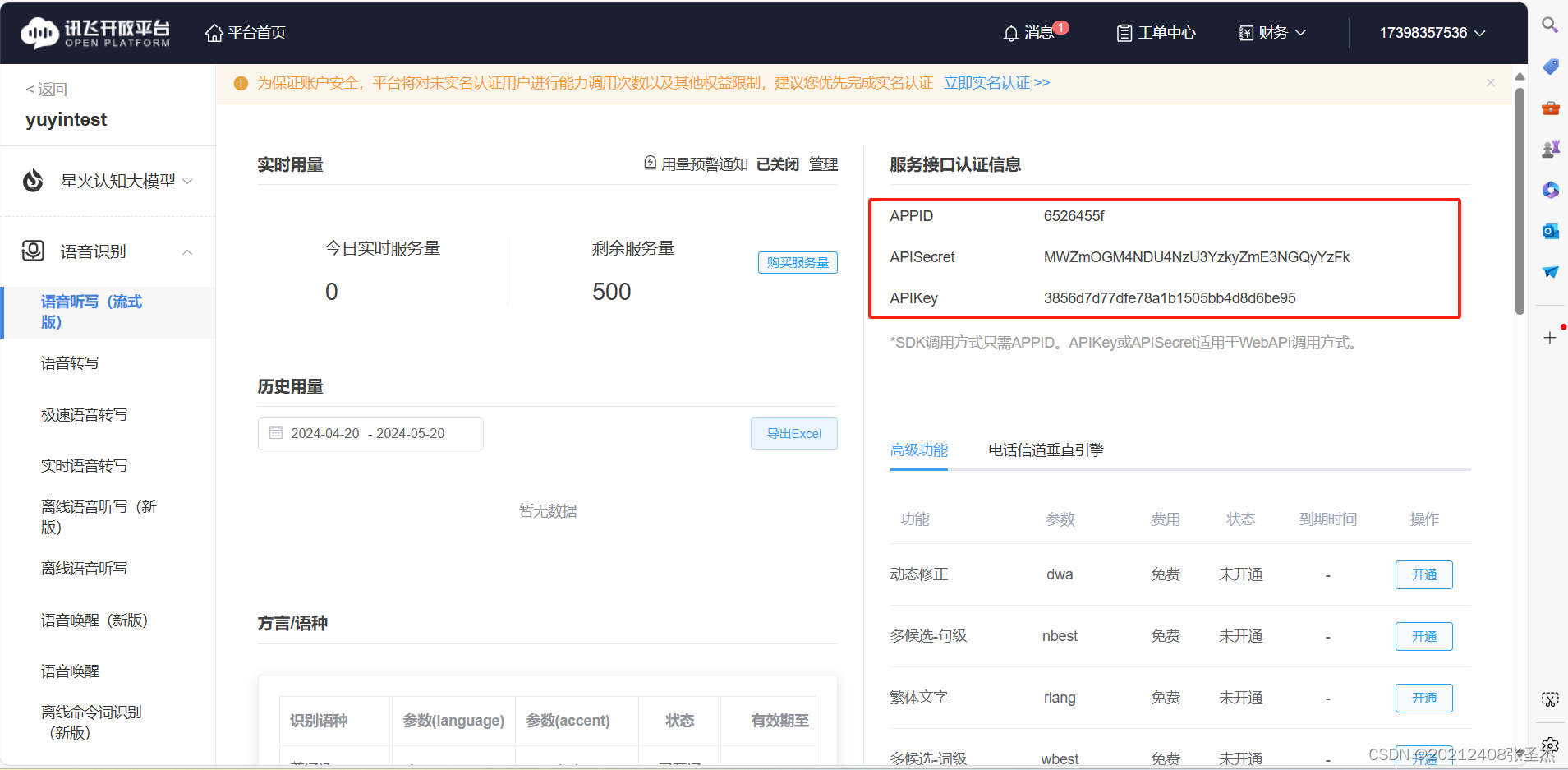Dismiss the orange warning banner
The height and width of the screenshot is (770, 1568).
(1491, 83)
